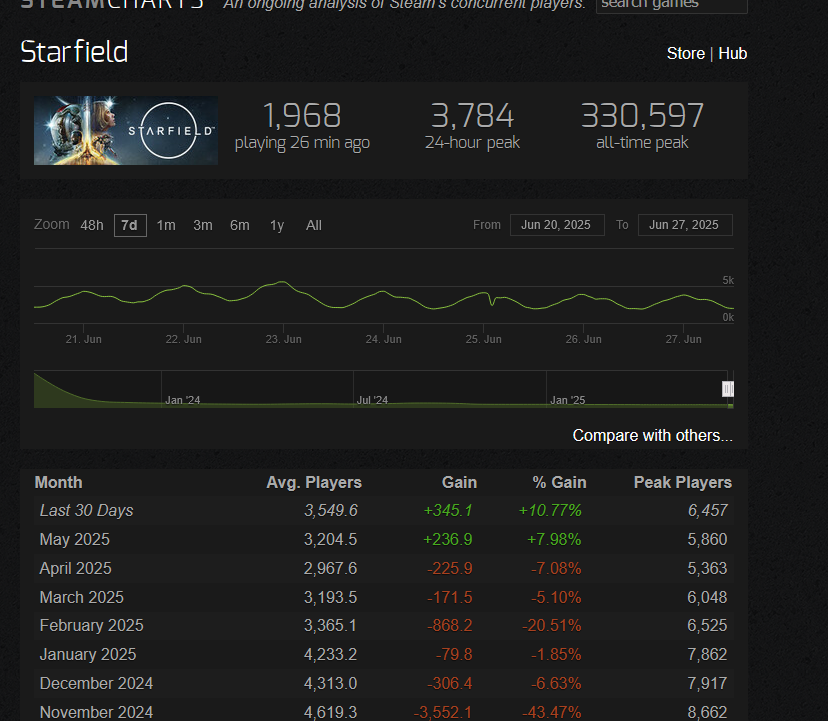Image resolution: width=828 pixels, height=721 pixels.
Task: Click the 3,784 24-hour peak figure
Action: (472, 116)
